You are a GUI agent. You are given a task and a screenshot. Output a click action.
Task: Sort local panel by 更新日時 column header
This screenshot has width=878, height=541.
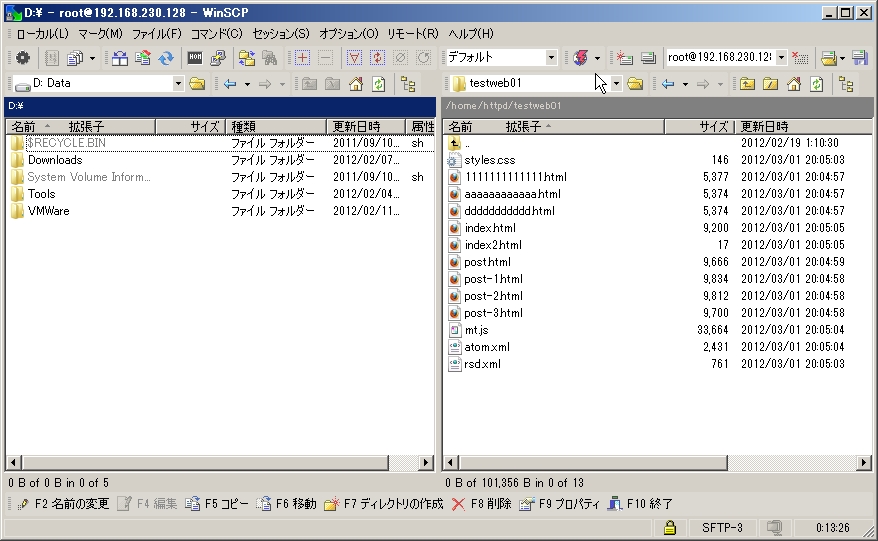[x=366, y=127]
